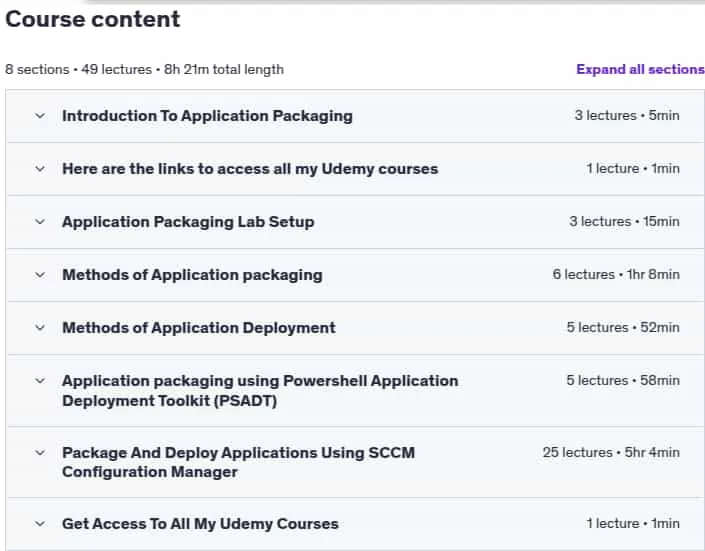Image resolution: width=705 pixels, height=551 pixels.
Task: Click the 'Course content' heading
Action: [93, 19]
